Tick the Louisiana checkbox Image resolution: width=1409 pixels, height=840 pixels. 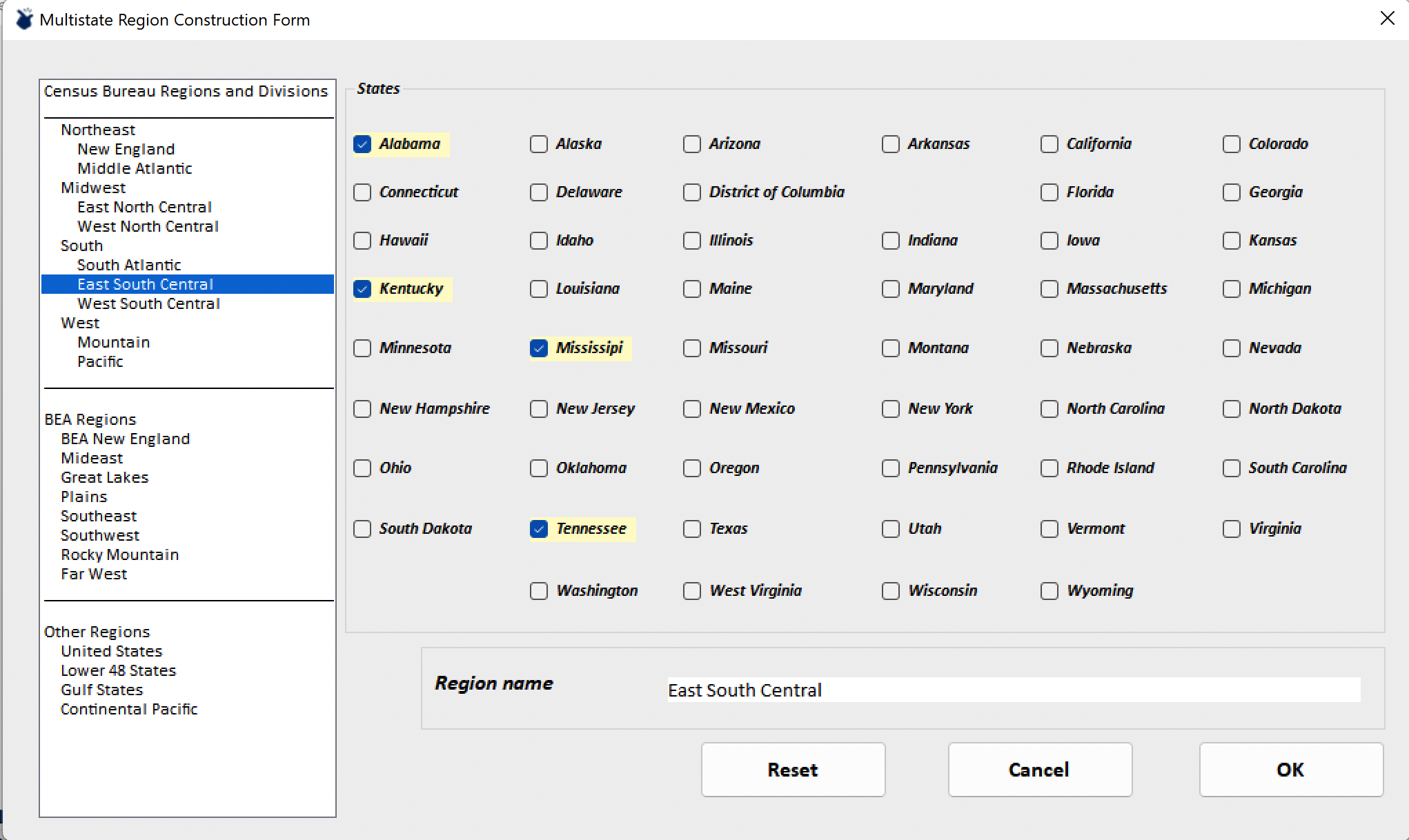539,289
